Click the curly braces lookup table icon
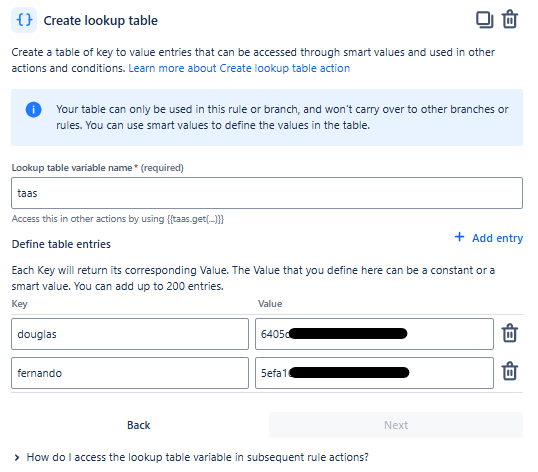538x472 pixels. click(x=24, y=20)
